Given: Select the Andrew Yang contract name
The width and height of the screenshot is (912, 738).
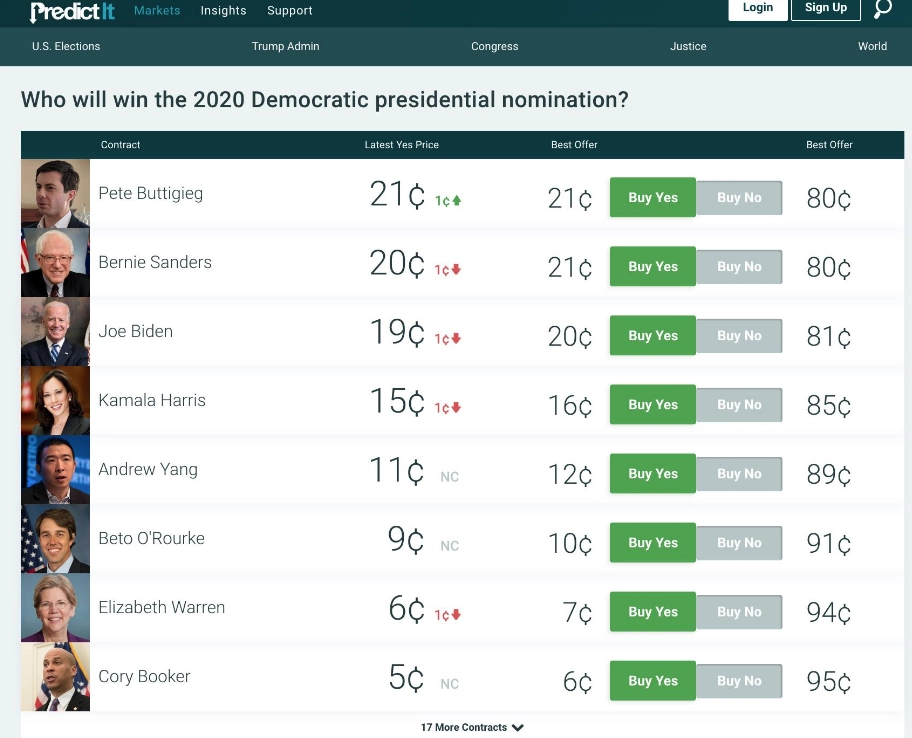Looking at the screenshot, I should coord(148,470).
